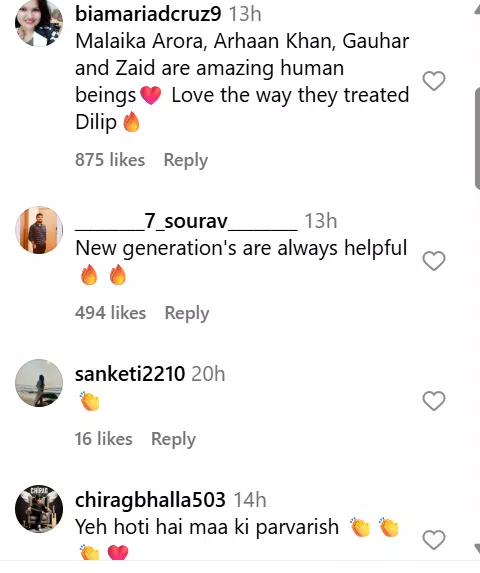
Task: Open chiragbhalla503's avatar image
Action: (39, 509)
